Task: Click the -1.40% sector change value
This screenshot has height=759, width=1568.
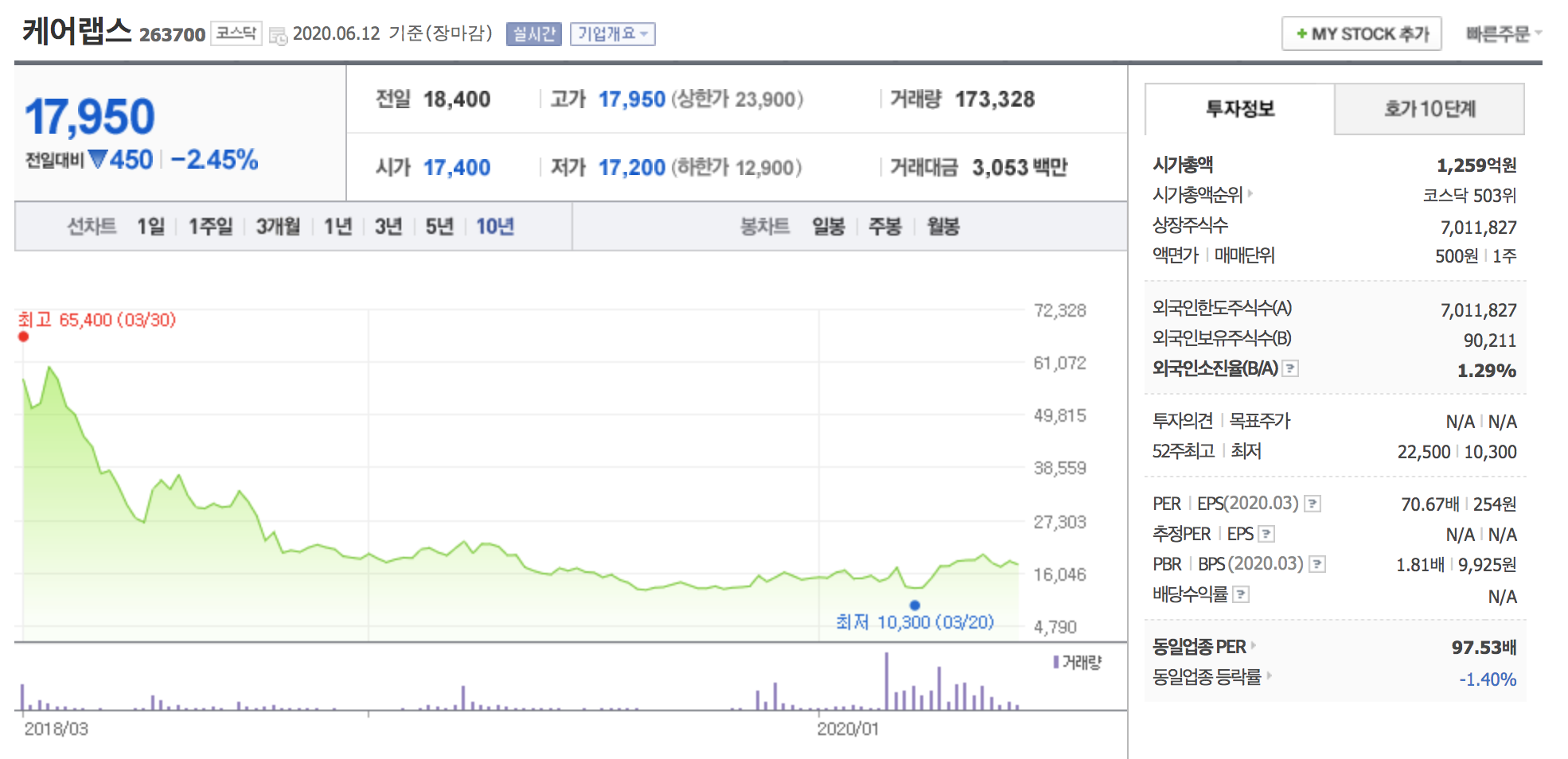Action: 1488,679
